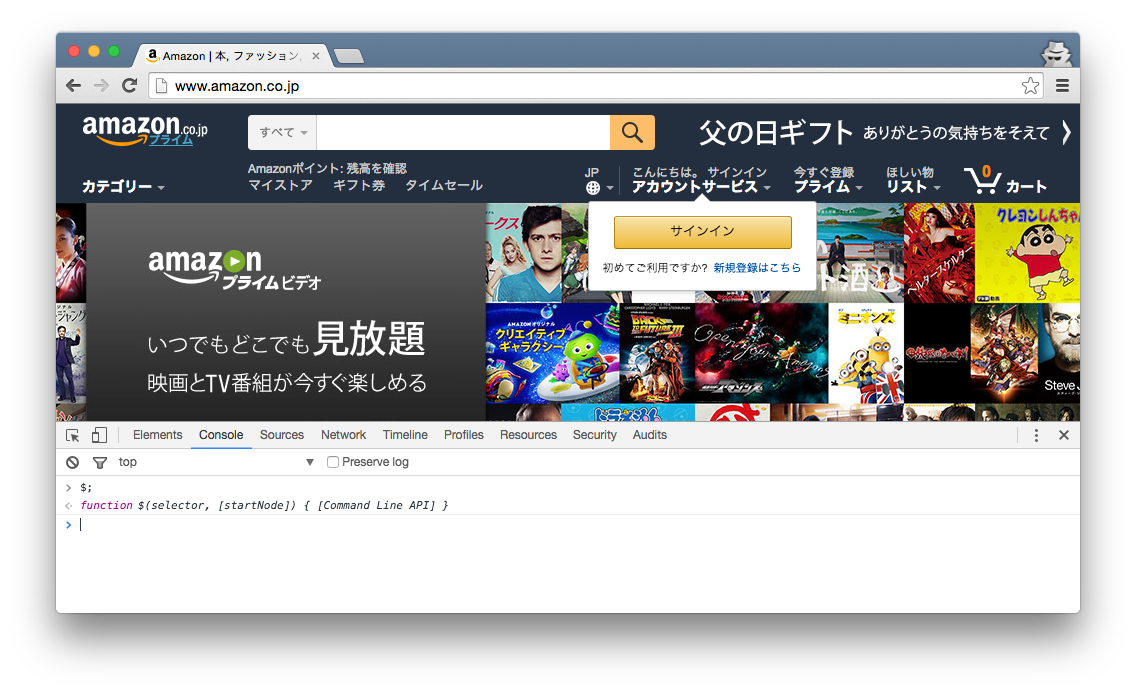Close DevTools with the X icon
Screen dimensions: 1136x693
point(1064,435)
